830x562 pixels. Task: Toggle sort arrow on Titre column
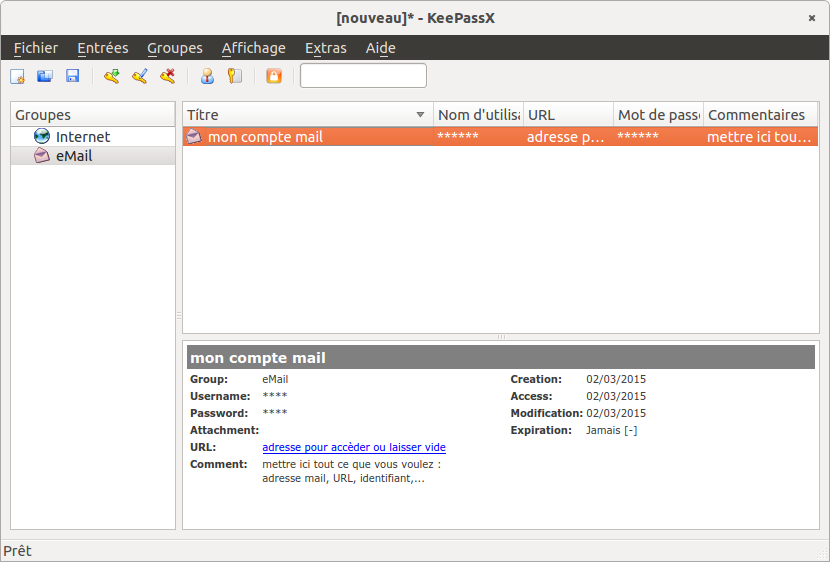coord(420,114)
